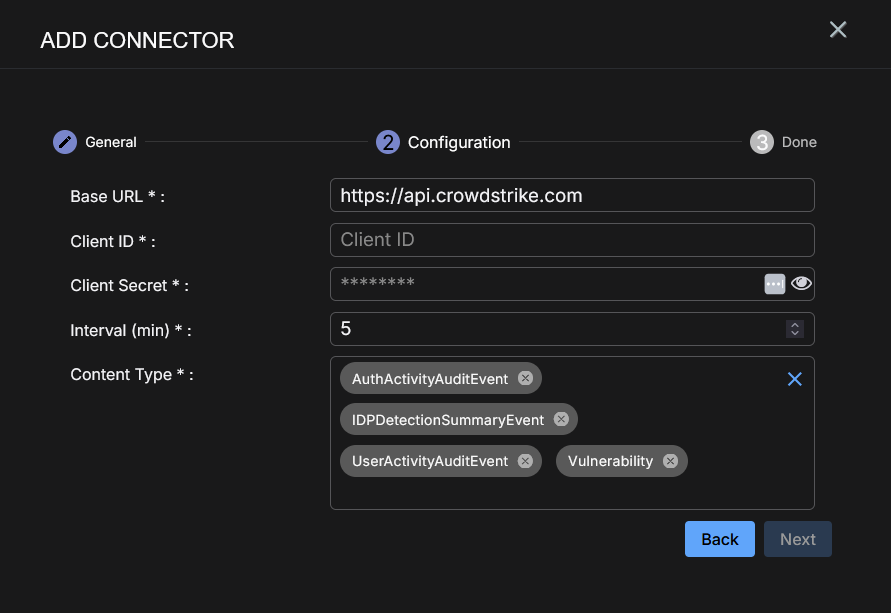Click into the Client ID field
The width and height of the screenshot is (891, 613).
coord(572,240)
